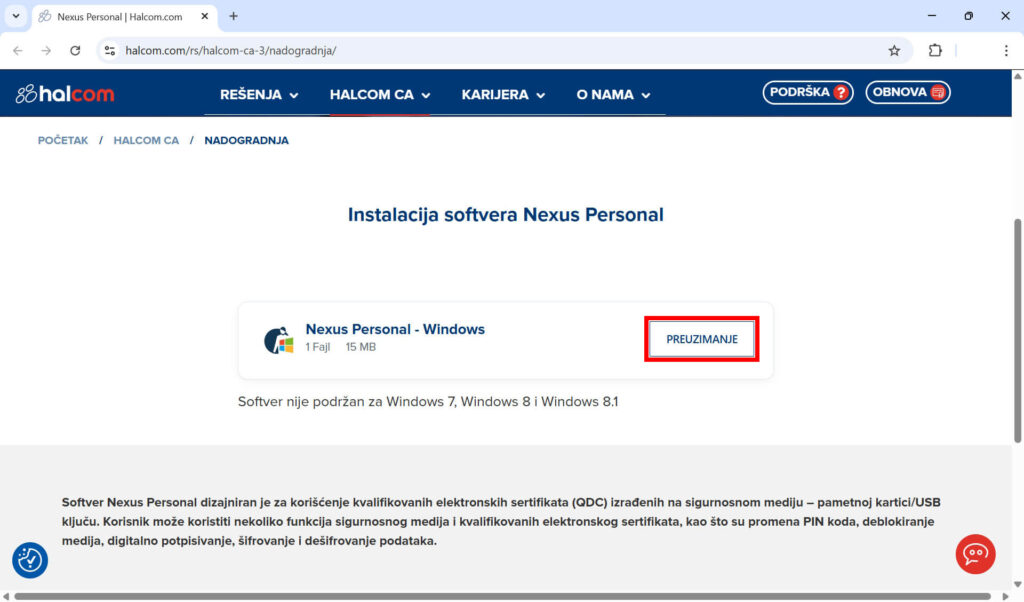This screenshot has height=602, width=1024.
Task: View site information icon in address bar
Action: (x=110, y=50)
